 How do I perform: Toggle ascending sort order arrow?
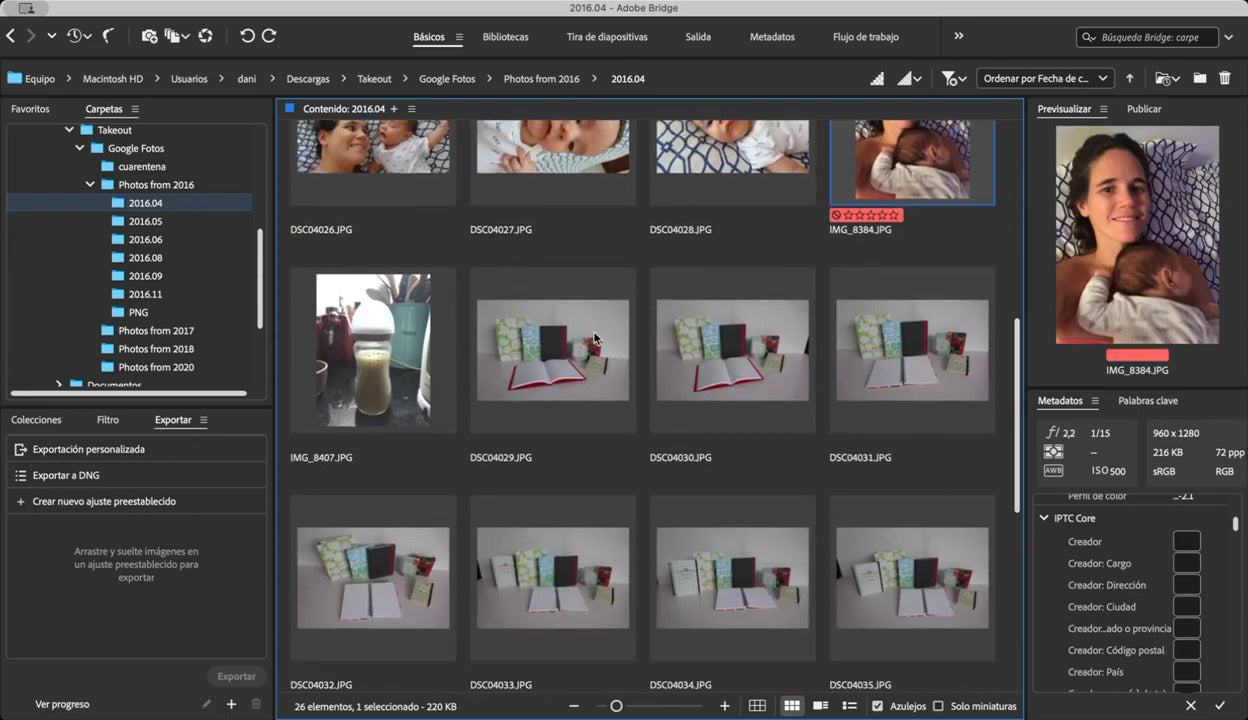(x=1130, y=78)
